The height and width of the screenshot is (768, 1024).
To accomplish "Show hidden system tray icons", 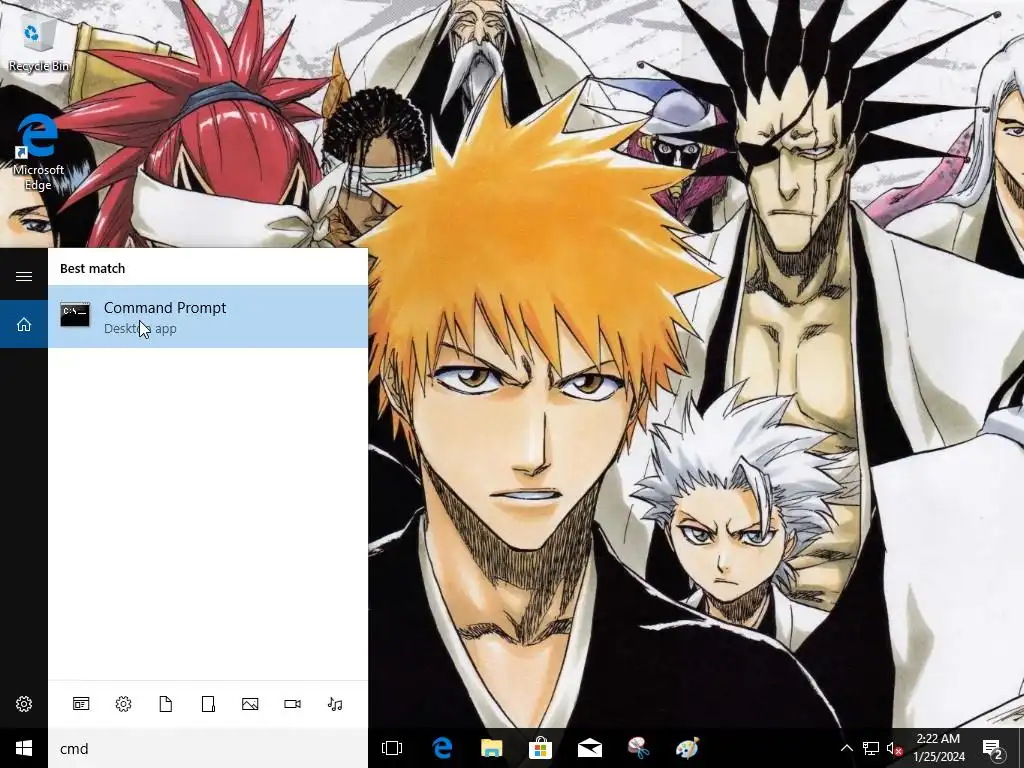I will (x=846, y=748).
